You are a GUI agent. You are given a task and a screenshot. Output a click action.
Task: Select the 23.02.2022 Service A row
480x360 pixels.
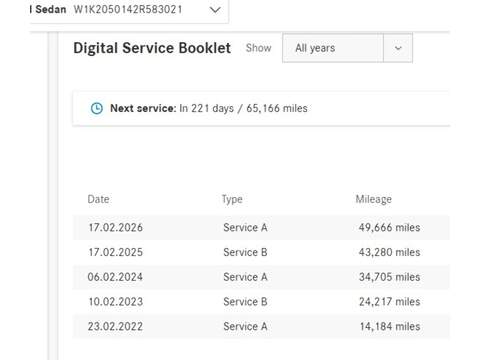261,326
